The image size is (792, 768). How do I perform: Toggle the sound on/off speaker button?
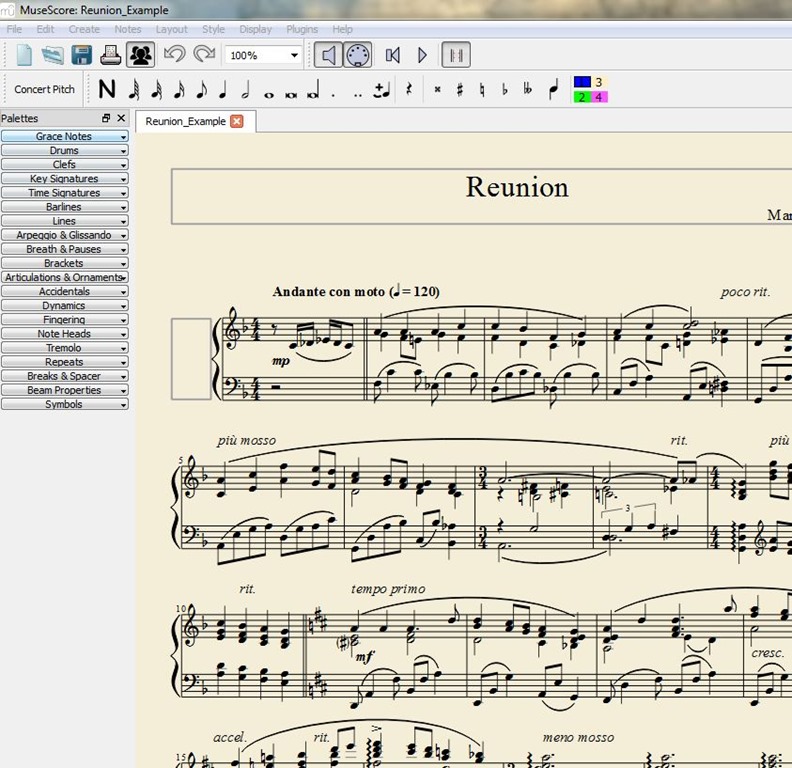pos(329,55)
